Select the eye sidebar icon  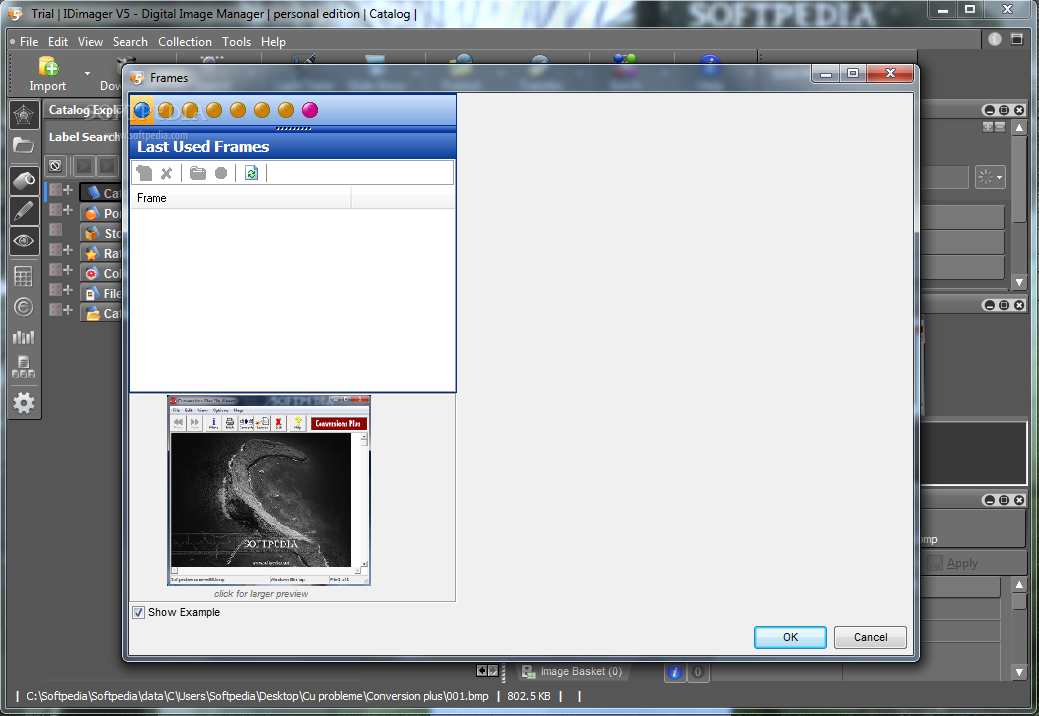click(24, 240)
